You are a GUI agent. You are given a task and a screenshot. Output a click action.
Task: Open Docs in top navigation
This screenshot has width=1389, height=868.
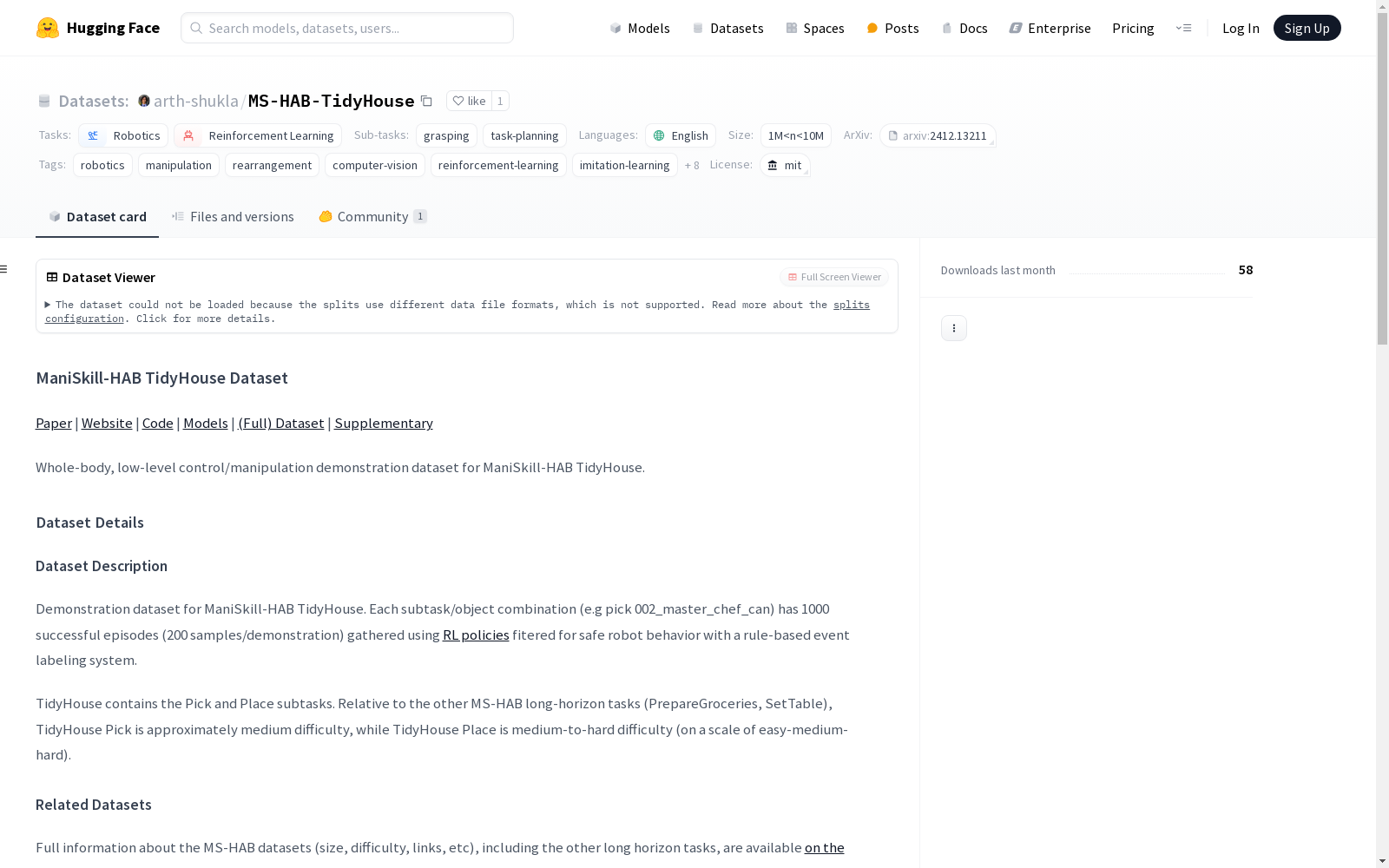pyautogui.click(x=964, y=28)
